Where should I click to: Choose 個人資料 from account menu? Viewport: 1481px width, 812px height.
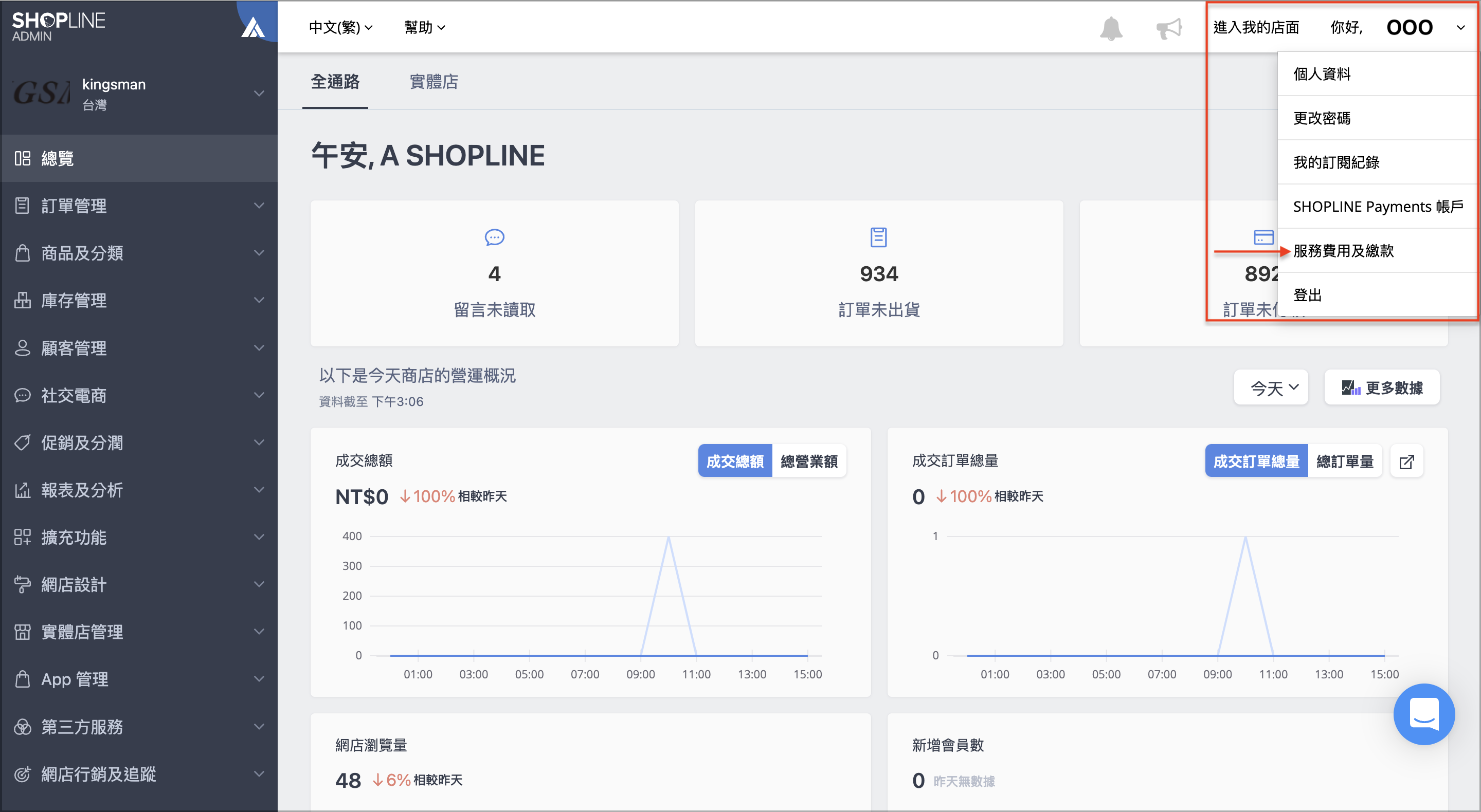[x=1377, y=73]
